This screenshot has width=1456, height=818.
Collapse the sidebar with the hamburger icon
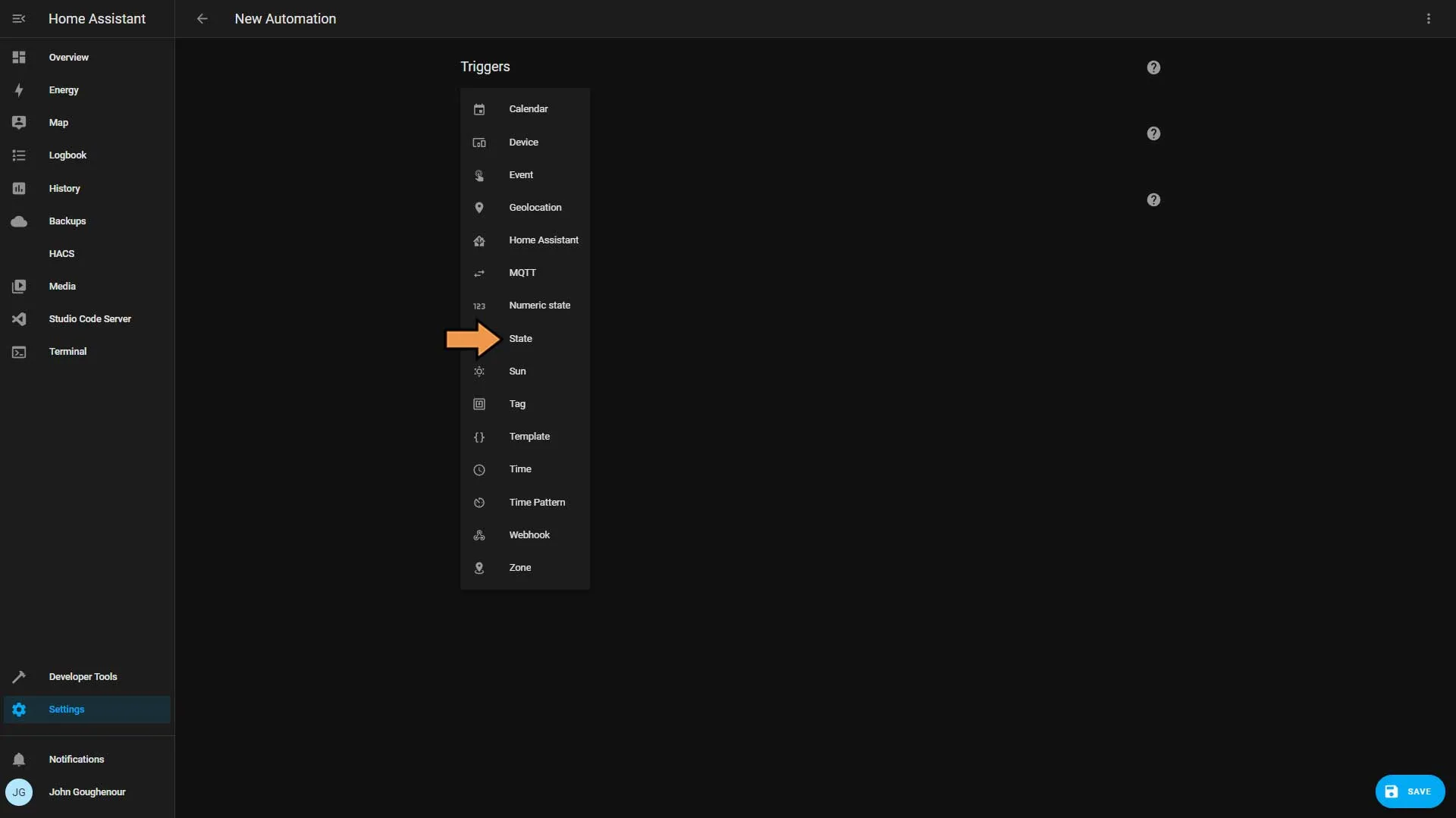point(19,19)
